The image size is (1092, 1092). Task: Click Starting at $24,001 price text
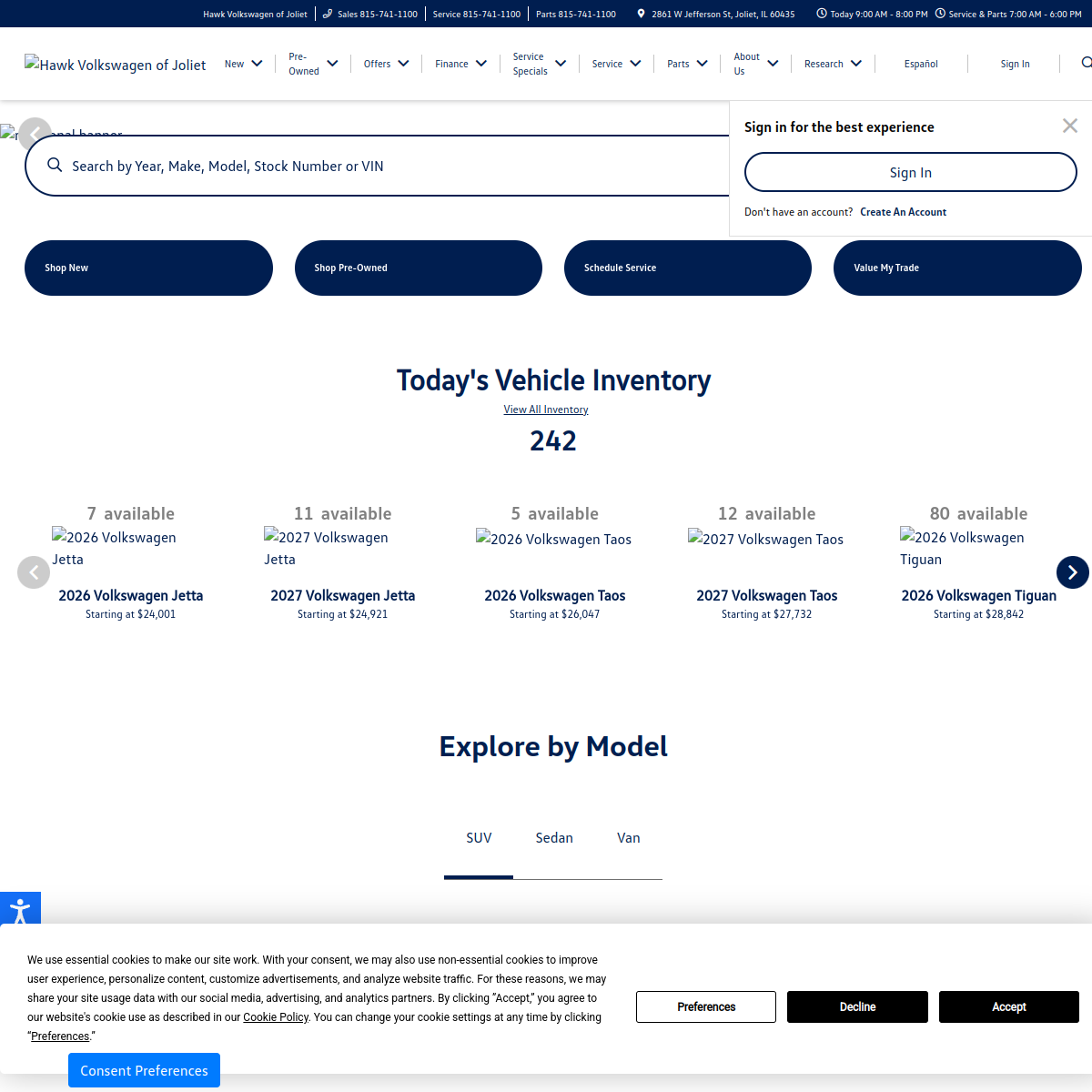131,614
